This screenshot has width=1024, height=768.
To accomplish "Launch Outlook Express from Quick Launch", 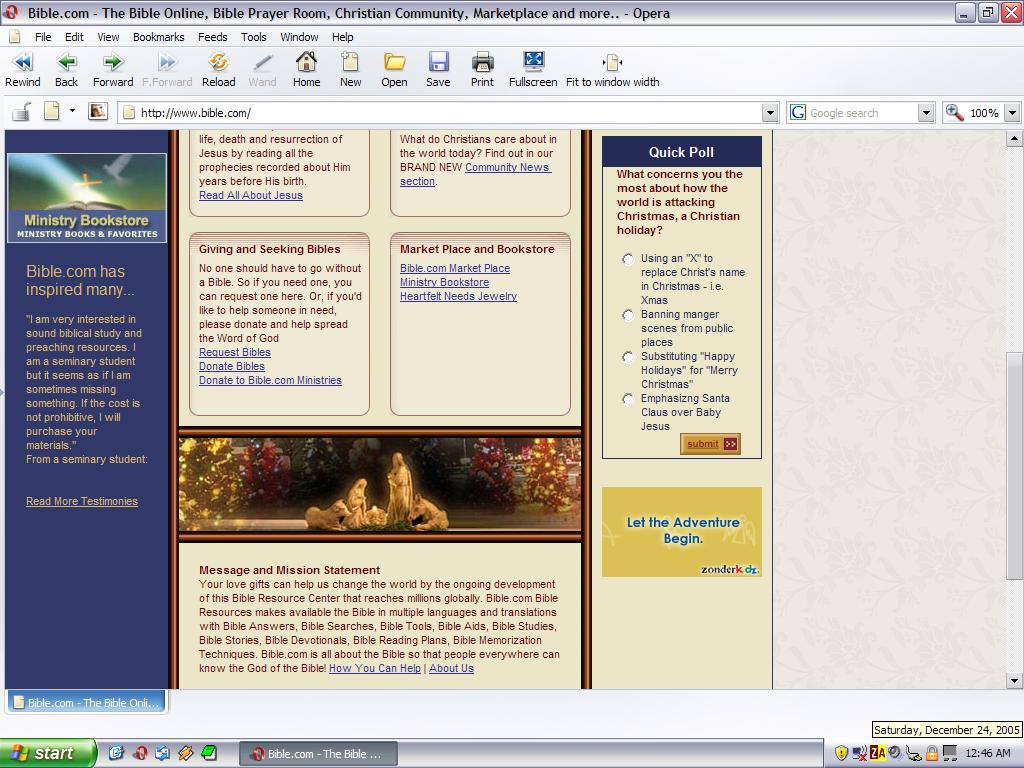I will (163, 753).
